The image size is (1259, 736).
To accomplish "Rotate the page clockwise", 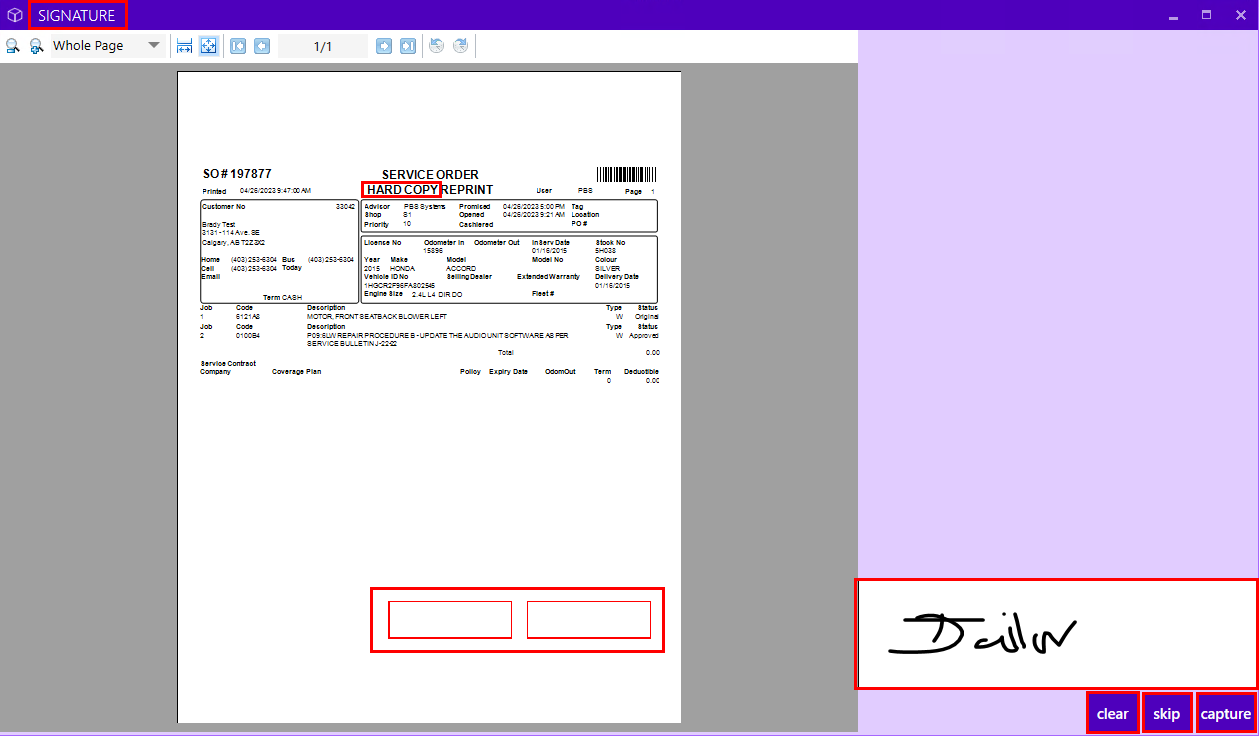I will [460, 46].
